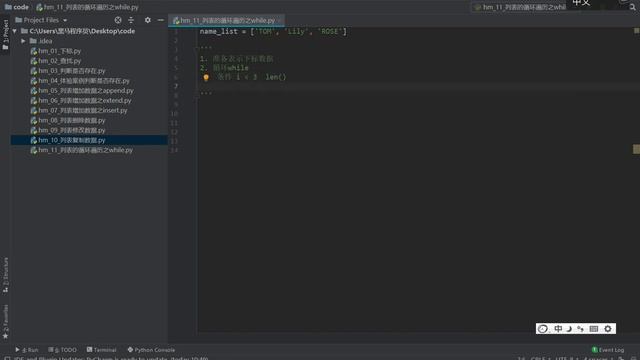Select file hm_09 in project tree

pos(68,130)
